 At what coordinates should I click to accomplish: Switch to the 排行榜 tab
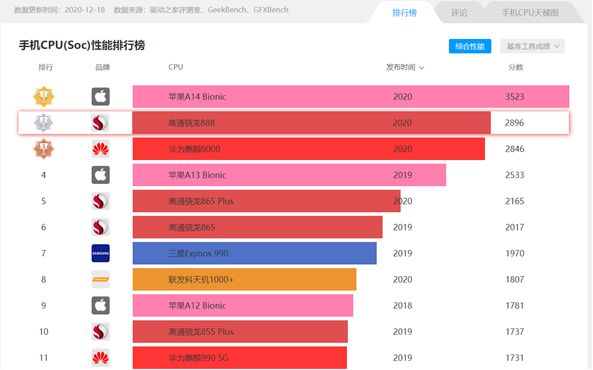point(404,13)
